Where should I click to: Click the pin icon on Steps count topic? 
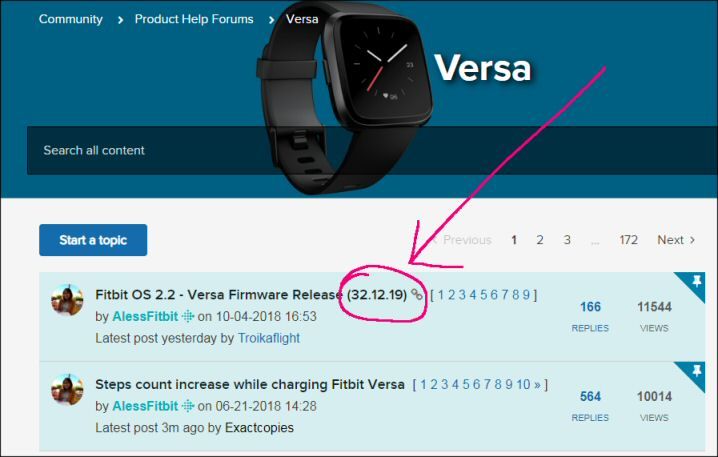click(697, 370)
